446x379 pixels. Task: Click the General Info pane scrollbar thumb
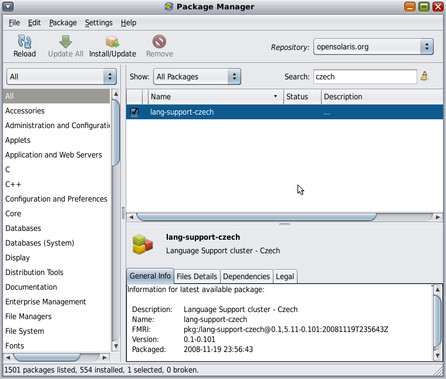click(x=437, y=322)
